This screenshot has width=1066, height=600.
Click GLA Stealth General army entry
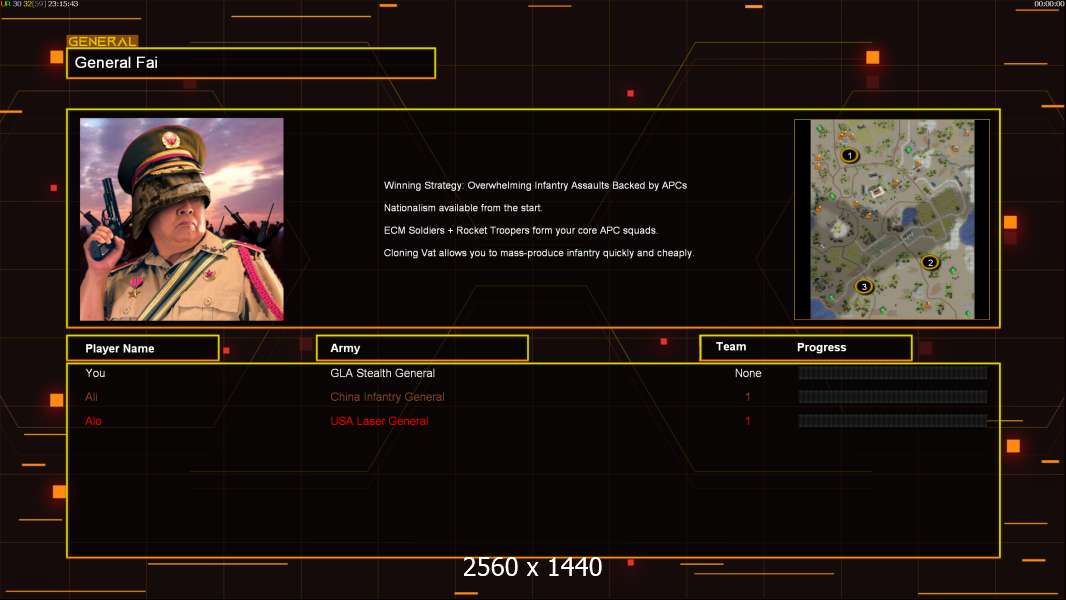(x=382, y=373)
